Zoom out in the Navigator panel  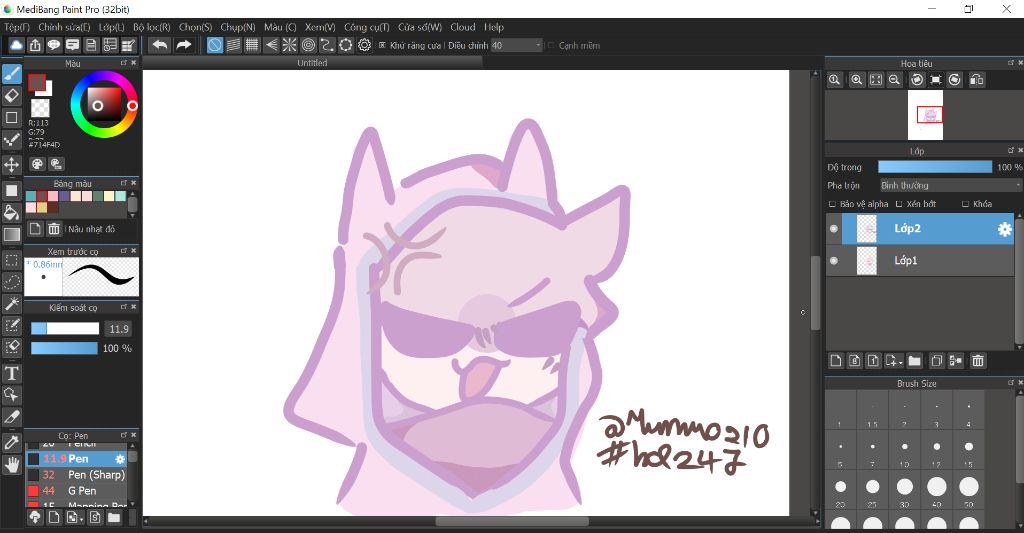point(894,80)
